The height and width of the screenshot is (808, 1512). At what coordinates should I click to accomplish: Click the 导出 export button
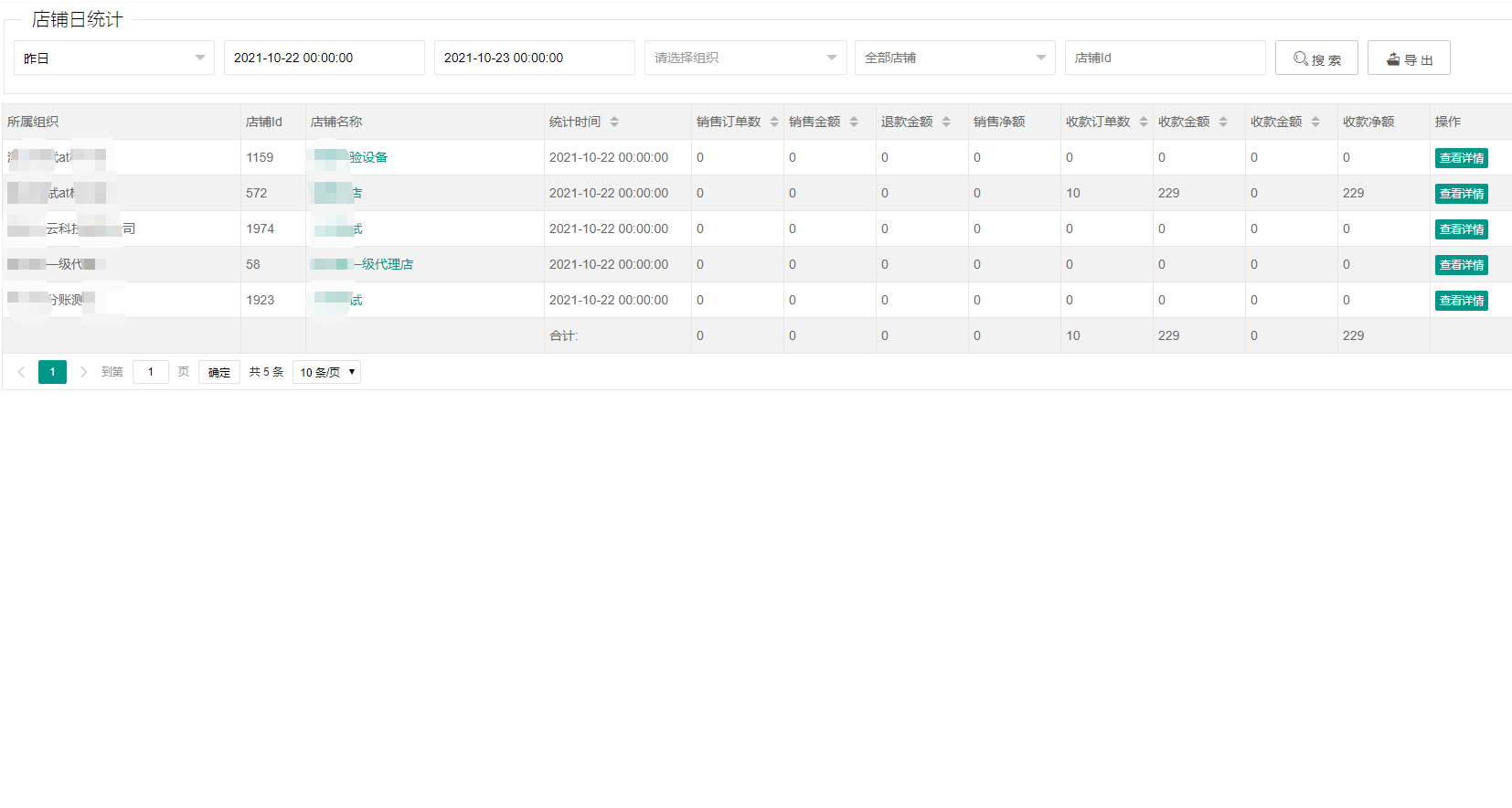pos(1408,58)
